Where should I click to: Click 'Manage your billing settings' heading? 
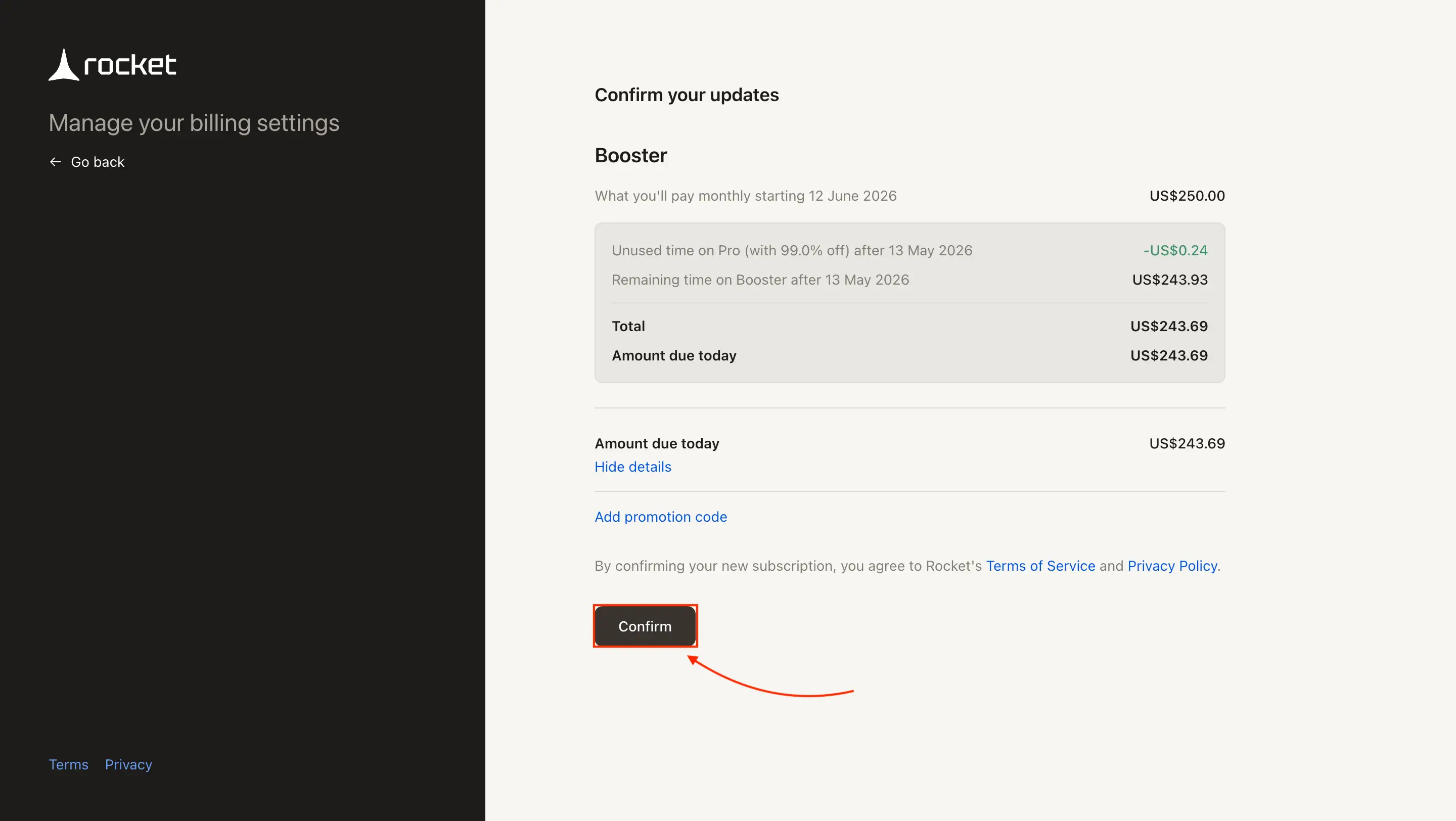pos(194,123)
